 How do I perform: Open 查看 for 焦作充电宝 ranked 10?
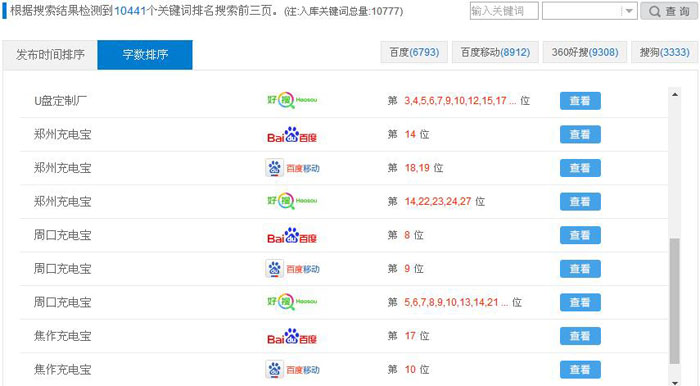pos(580,369)
